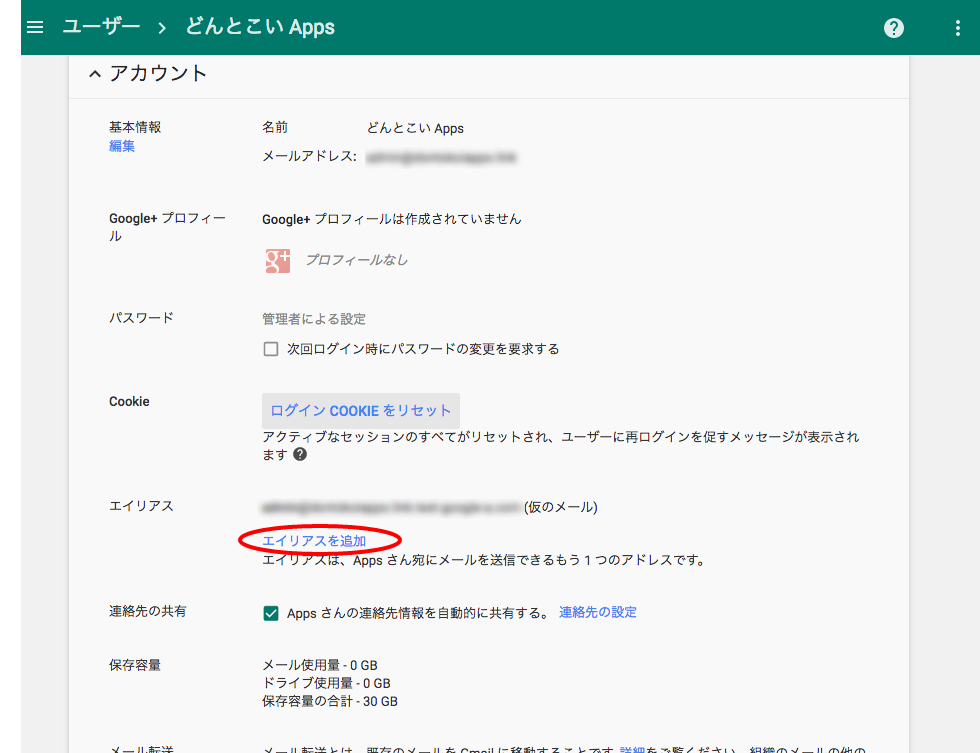Click 名前 value どんとこい Apps
Screen dimensions: 980x753
415,128
